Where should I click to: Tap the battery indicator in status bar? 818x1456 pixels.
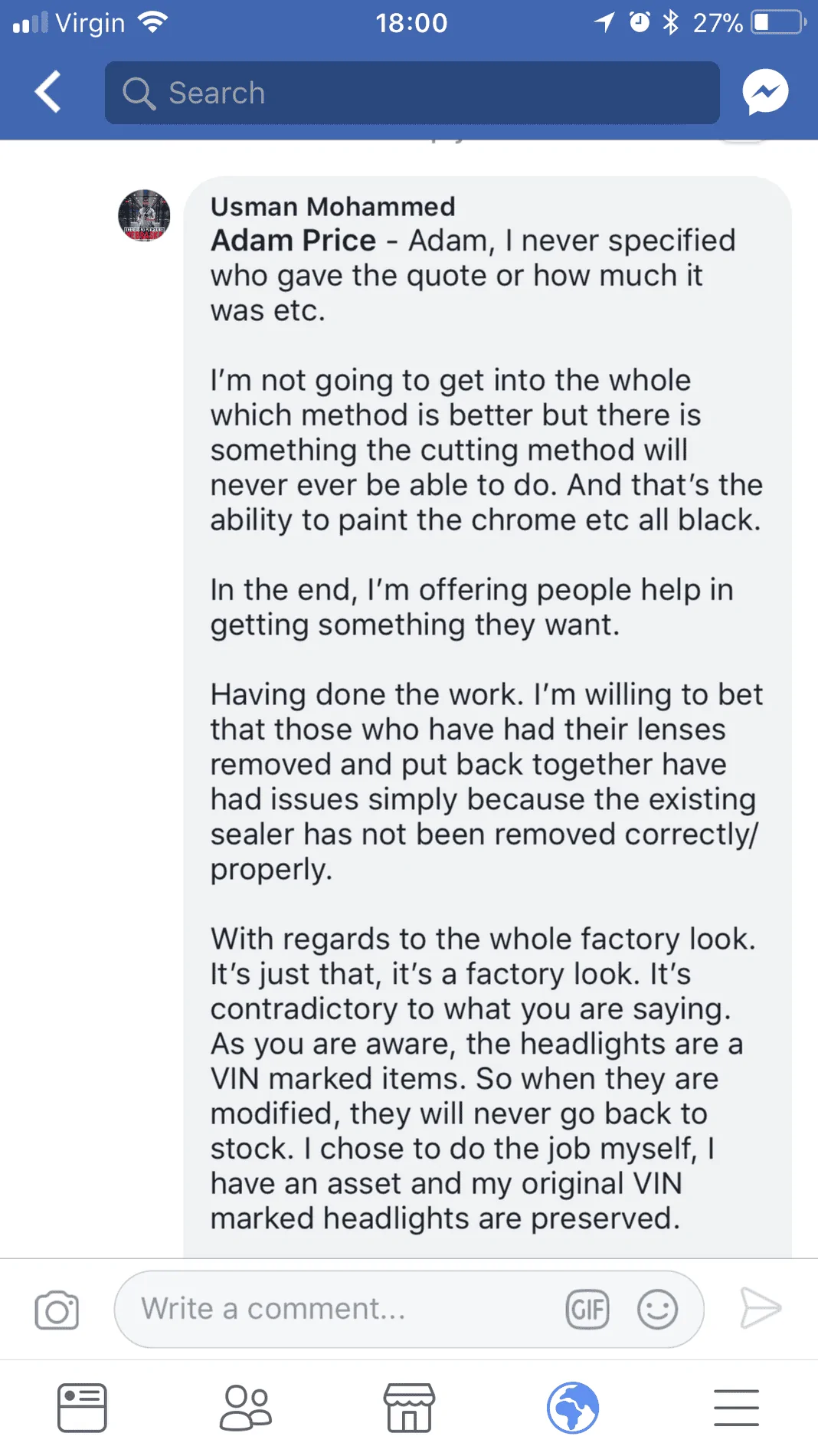click(x=777, y=22)
